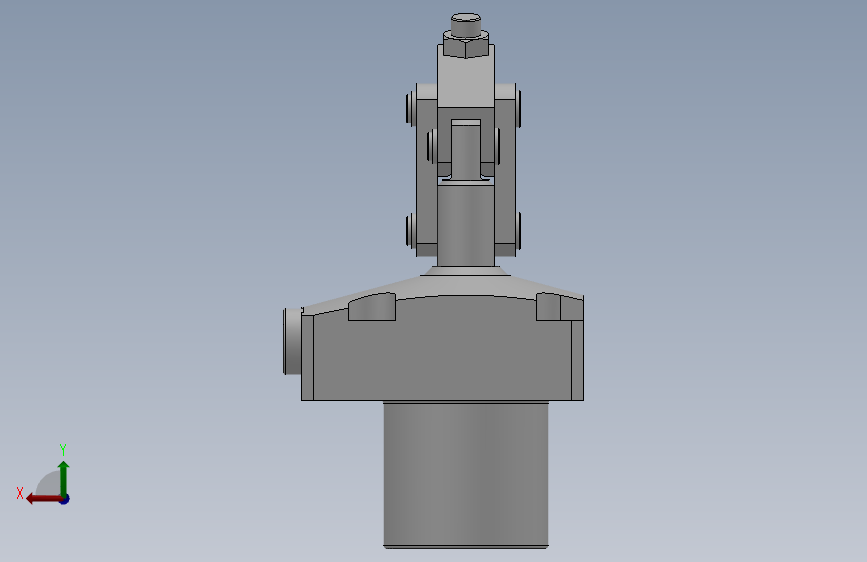Click the blue Z axis dot of triad
Screen dimensions: 867x562
click(65, 499)
